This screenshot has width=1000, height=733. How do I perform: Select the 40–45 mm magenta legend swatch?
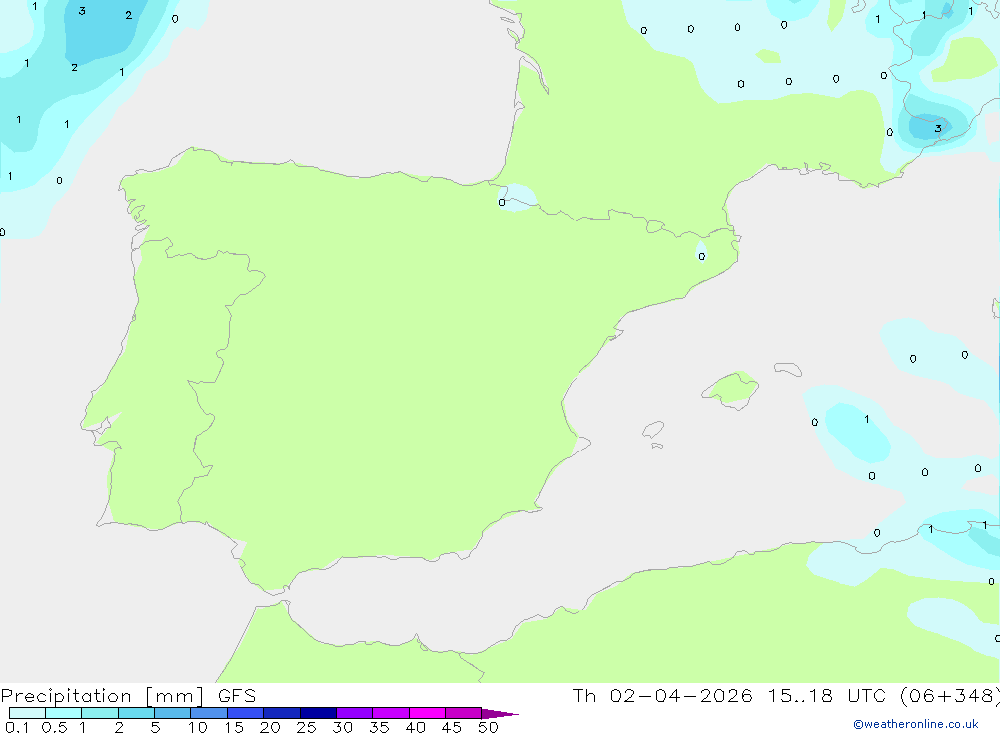pos(427,713)
